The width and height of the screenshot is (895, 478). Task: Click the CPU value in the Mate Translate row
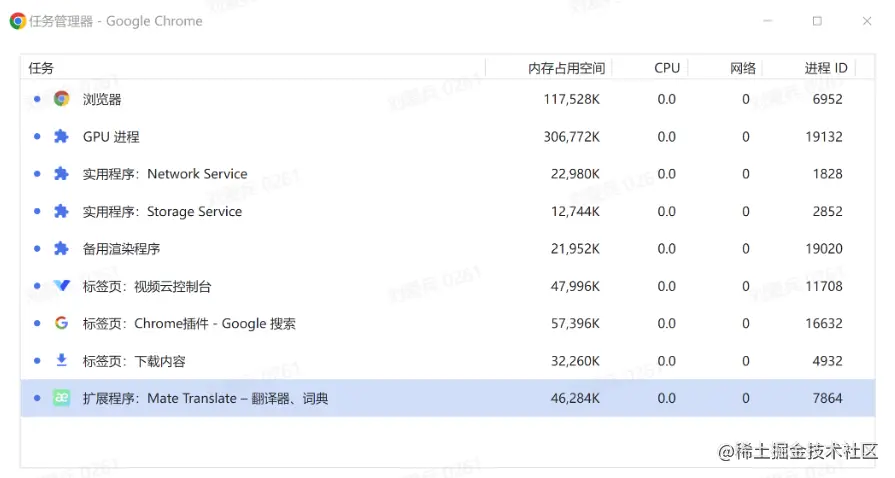(666, 399)
